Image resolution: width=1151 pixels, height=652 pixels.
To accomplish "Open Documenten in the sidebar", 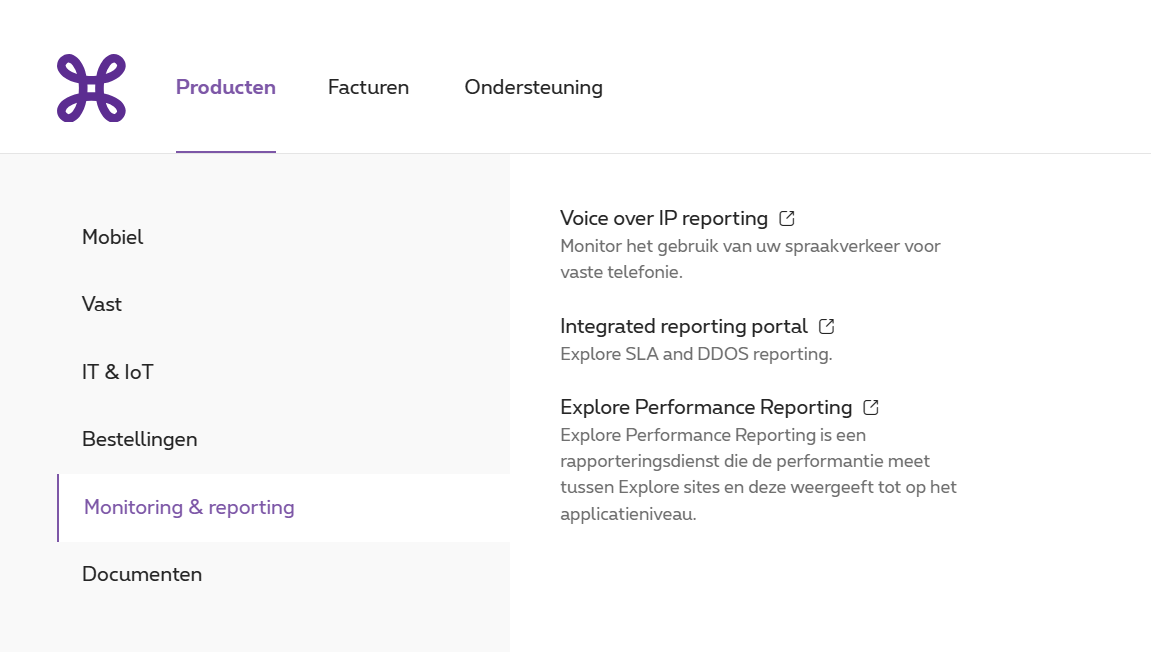I will [x=142, y=574].
